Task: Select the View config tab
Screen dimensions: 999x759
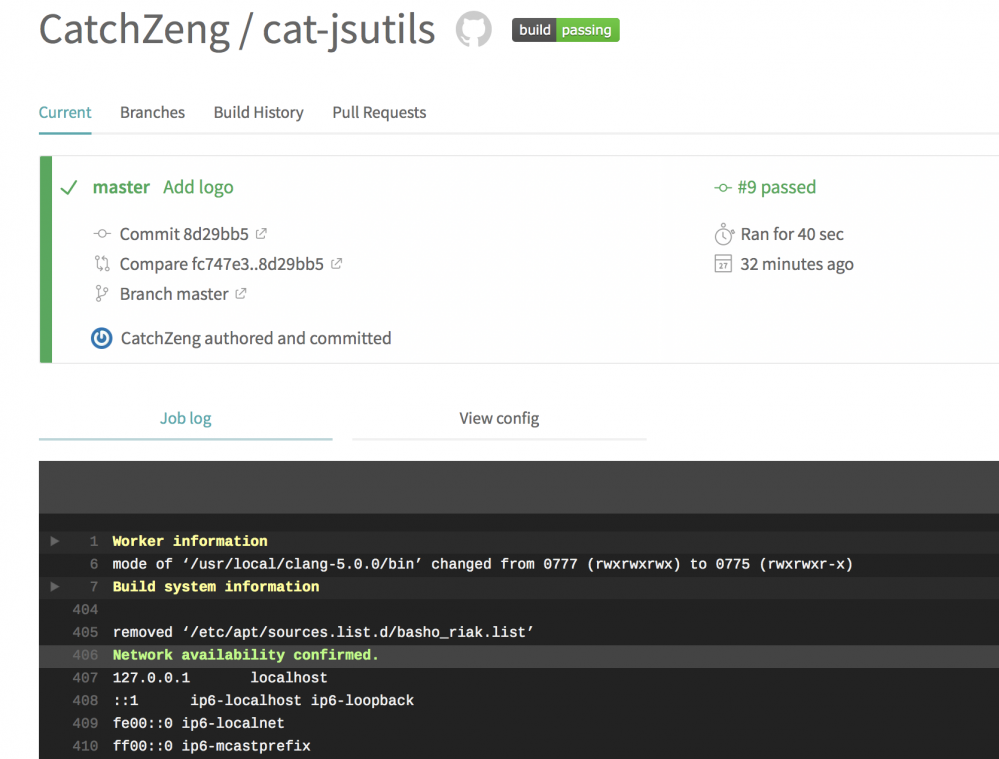Action: pos(499,419)
